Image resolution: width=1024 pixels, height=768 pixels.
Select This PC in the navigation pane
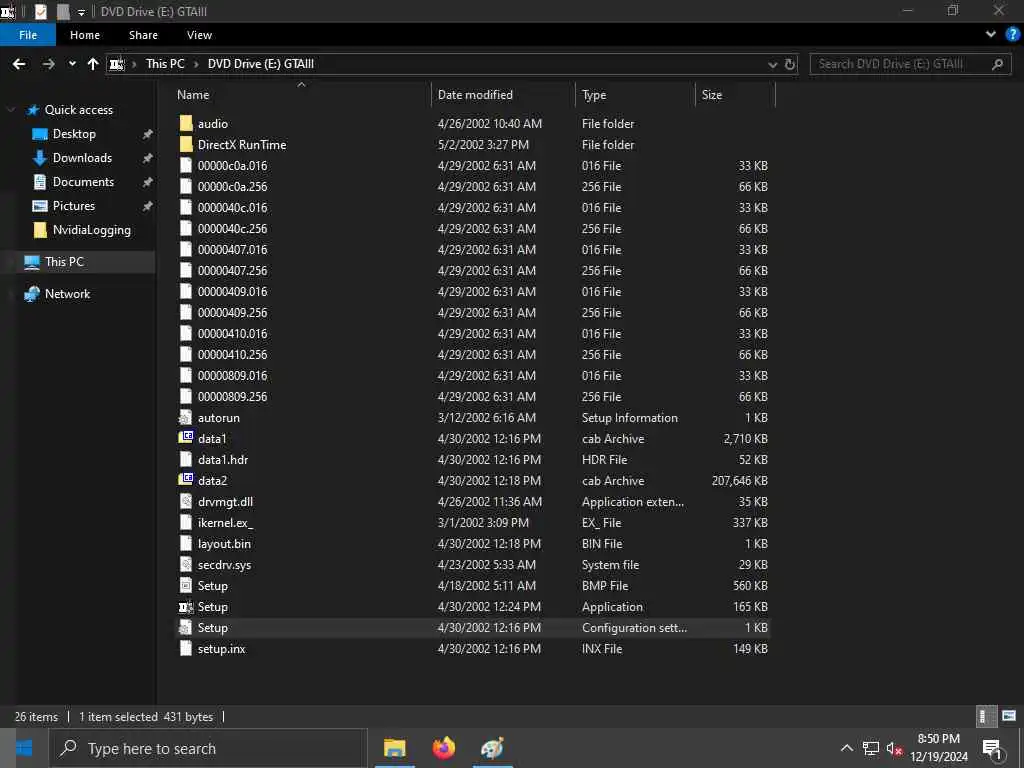click(x=65, y=262)
